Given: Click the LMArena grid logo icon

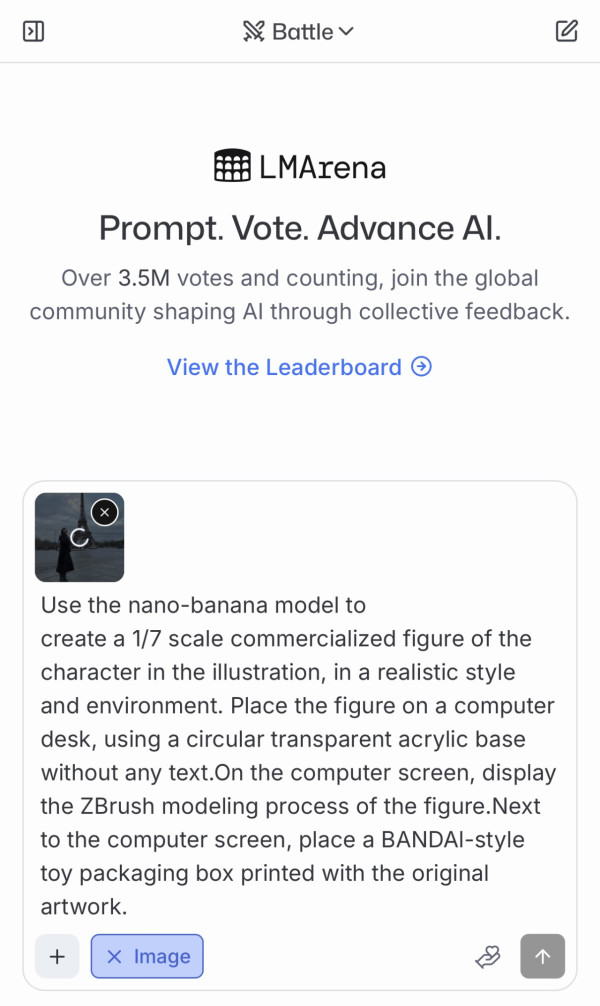Looking at the screenshot, I should click(x=232, y=166).
